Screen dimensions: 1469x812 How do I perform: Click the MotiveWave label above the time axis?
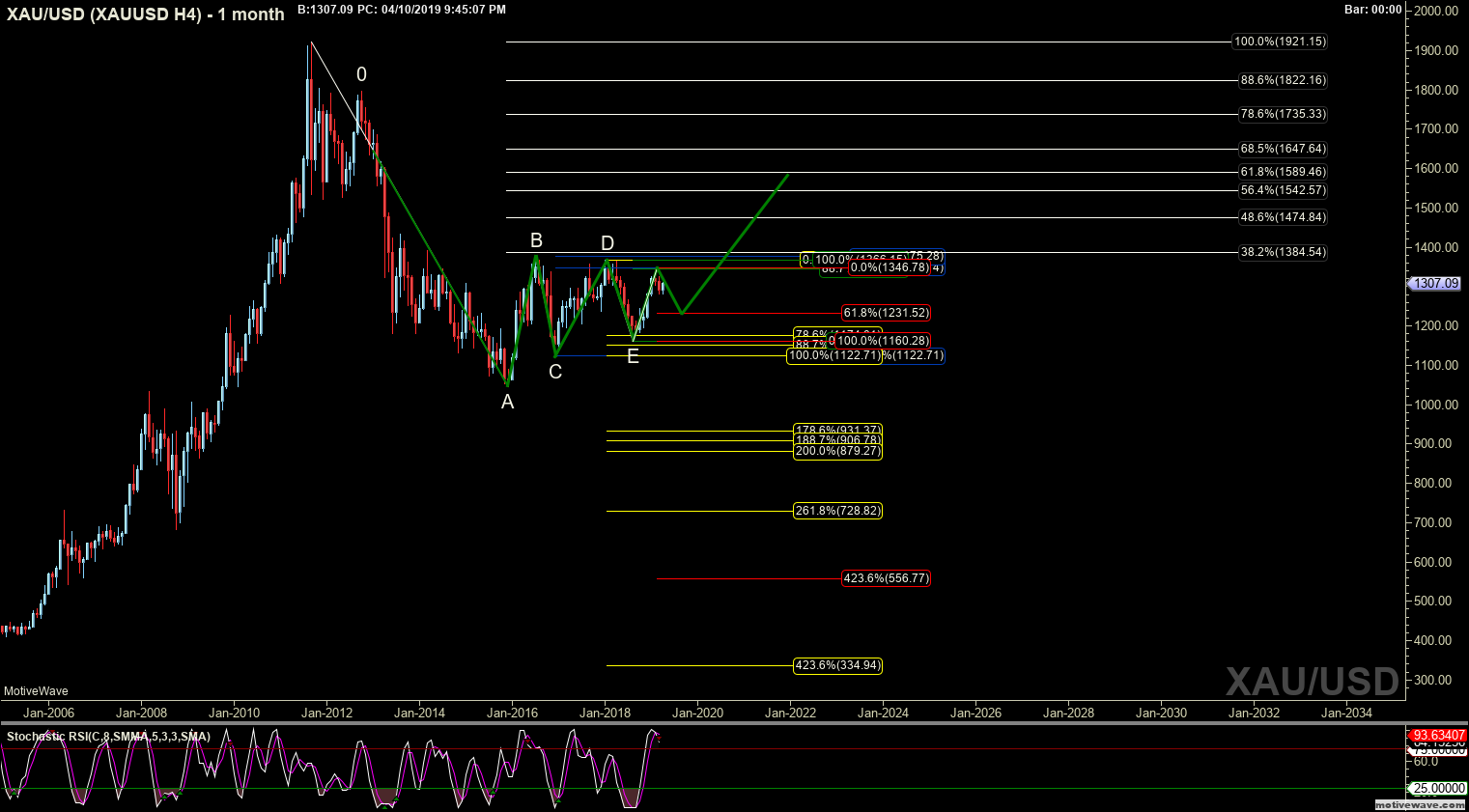tap(36, 691)
